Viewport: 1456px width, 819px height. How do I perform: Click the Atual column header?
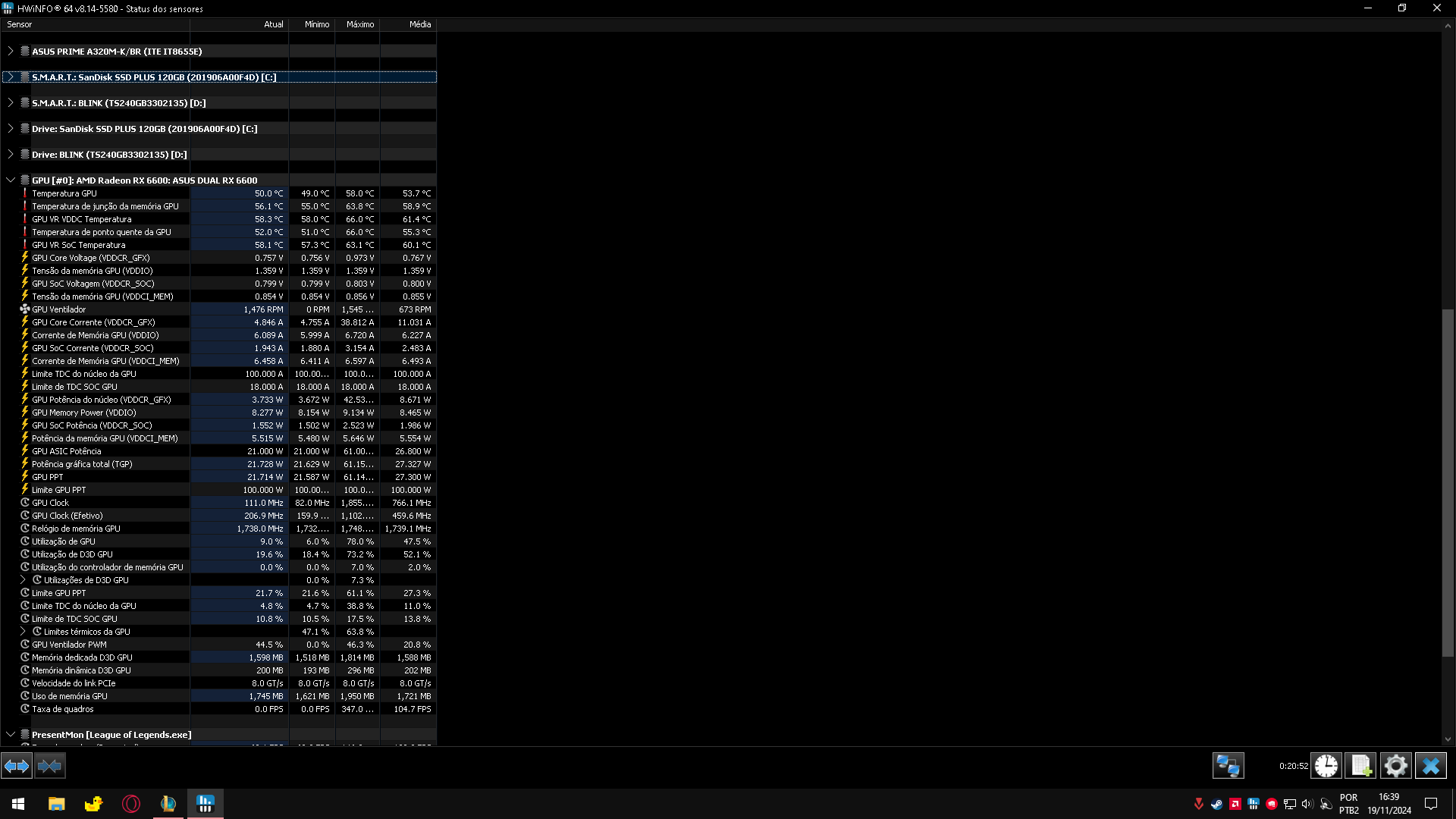click(239, 24)
